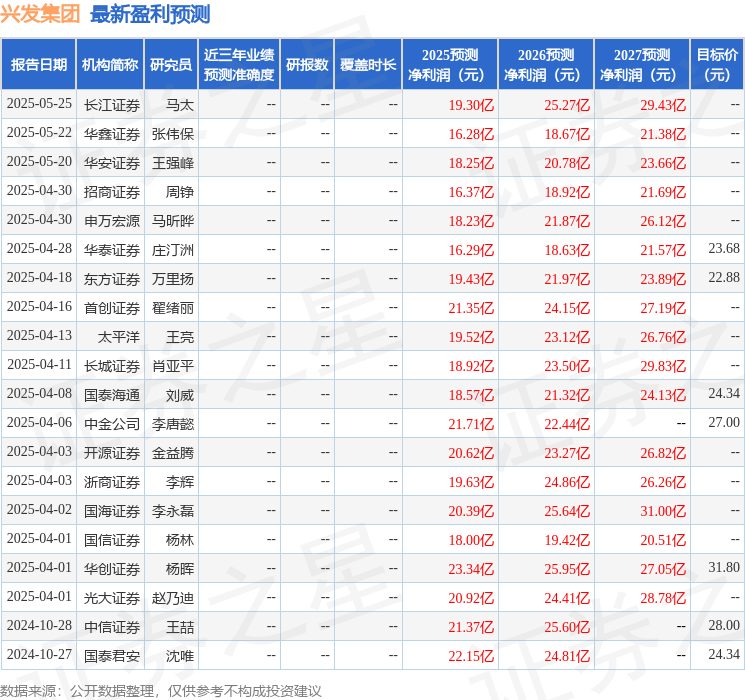Select researcher 杨林
745x700 pixels.
[x=180, y=540]
